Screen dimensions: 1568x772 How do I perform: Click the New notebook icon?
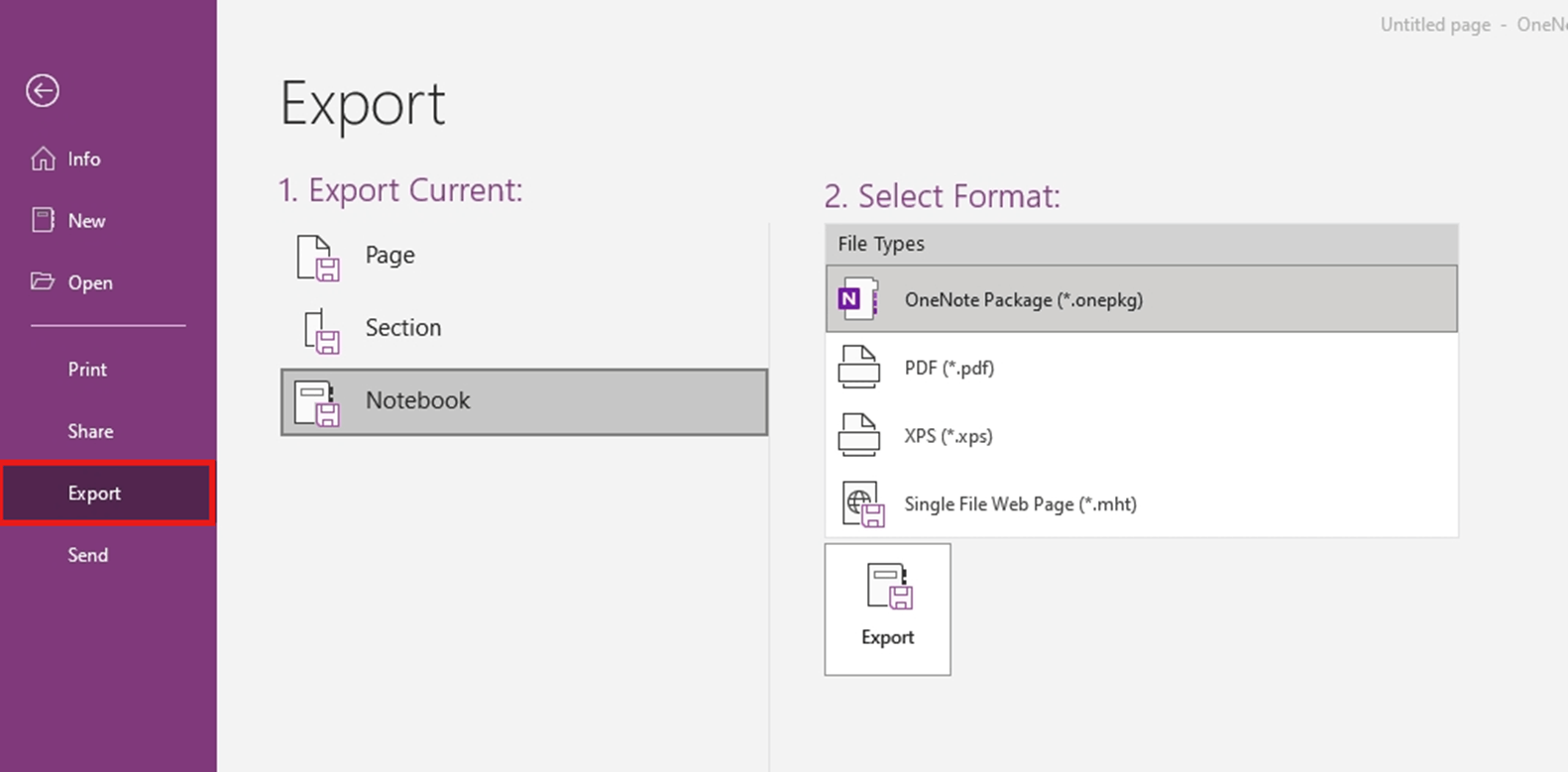pyautogui.click(x=43, y=220)
